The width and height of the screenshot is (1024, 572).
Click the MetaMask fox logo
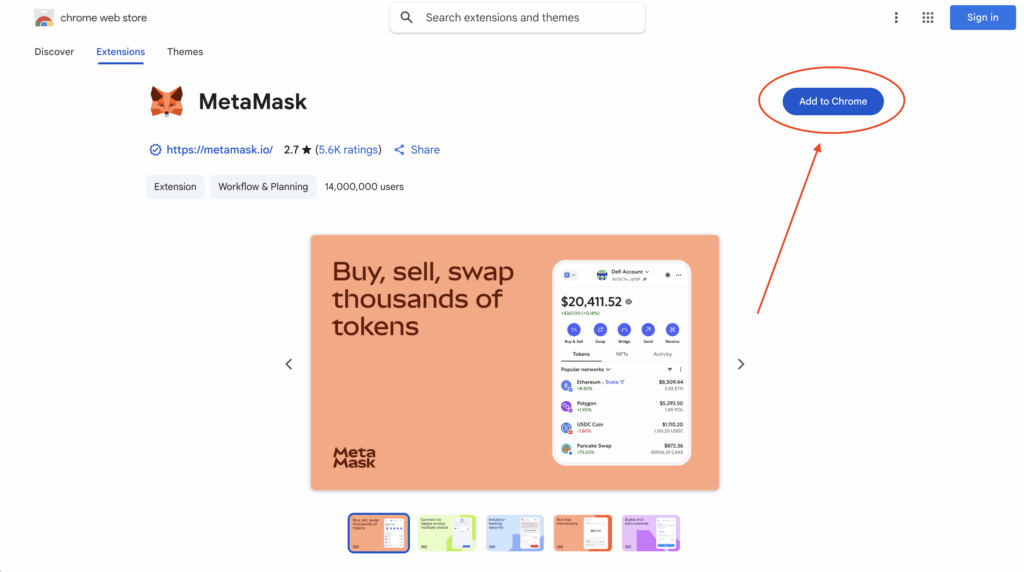(x=167, y=102)
